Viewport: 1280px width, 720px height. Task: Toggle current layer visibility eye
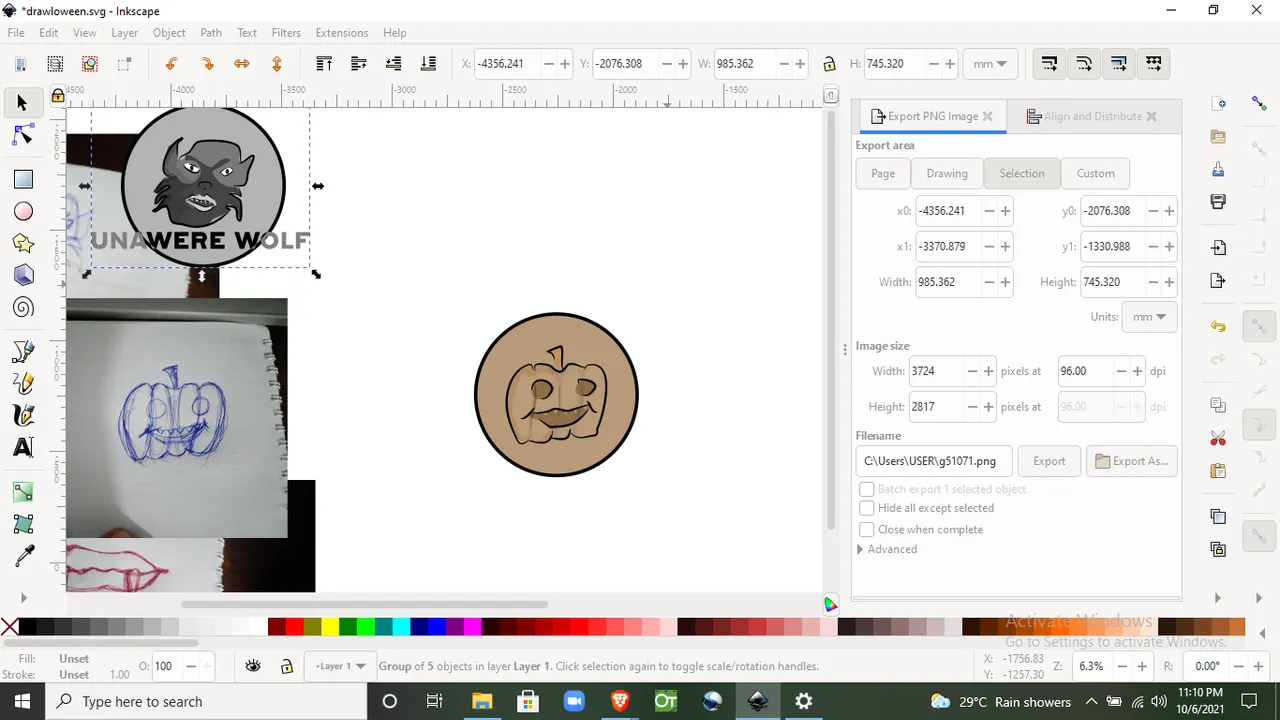point(254,666)
